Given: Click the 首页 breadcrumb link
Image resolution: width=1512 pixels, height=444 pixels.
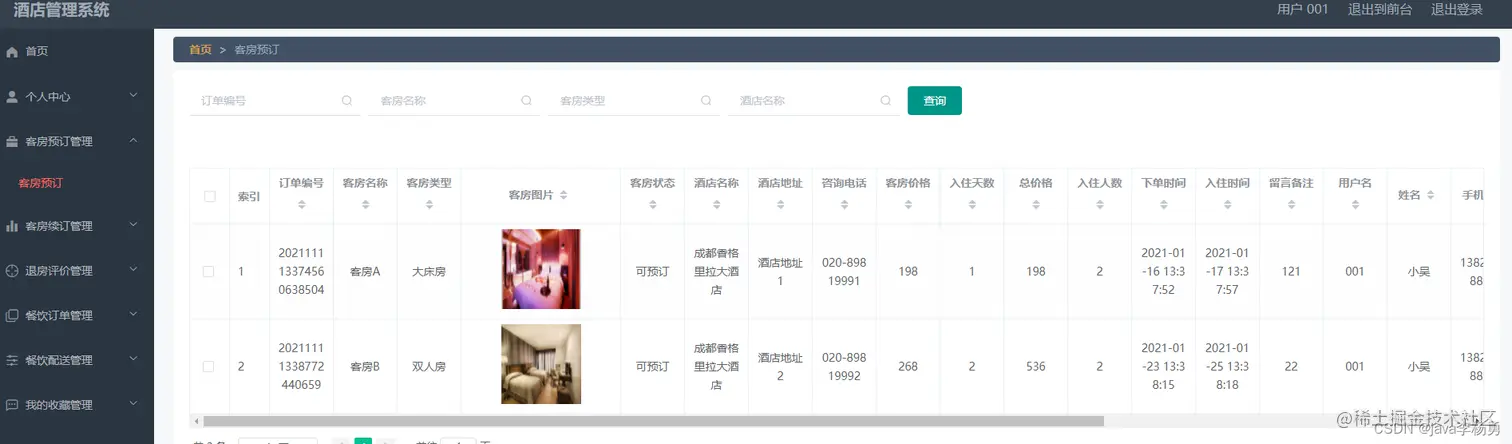Looking at the screenshot, I should (200, 50).
